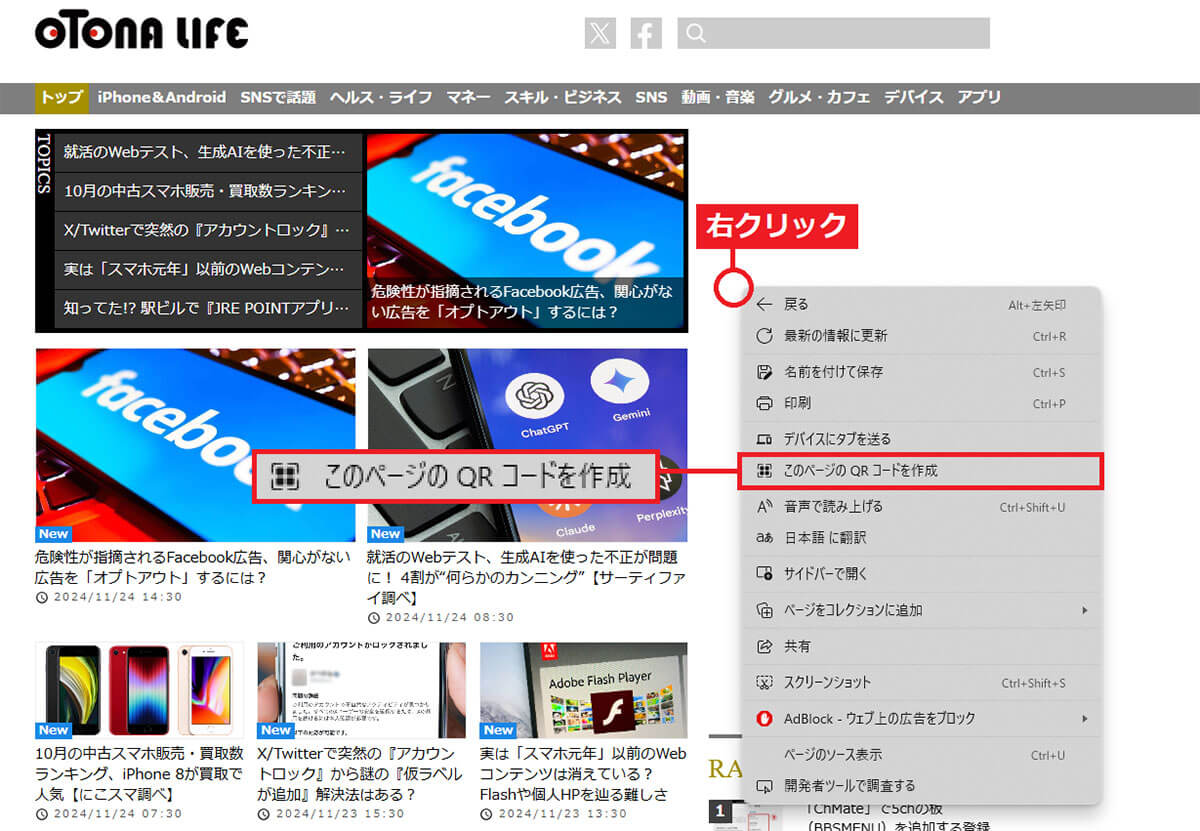Click the refresh icon beside 最新の情報に更新
This screenshot has width=1200, height=831.
(x=765, y=336)
